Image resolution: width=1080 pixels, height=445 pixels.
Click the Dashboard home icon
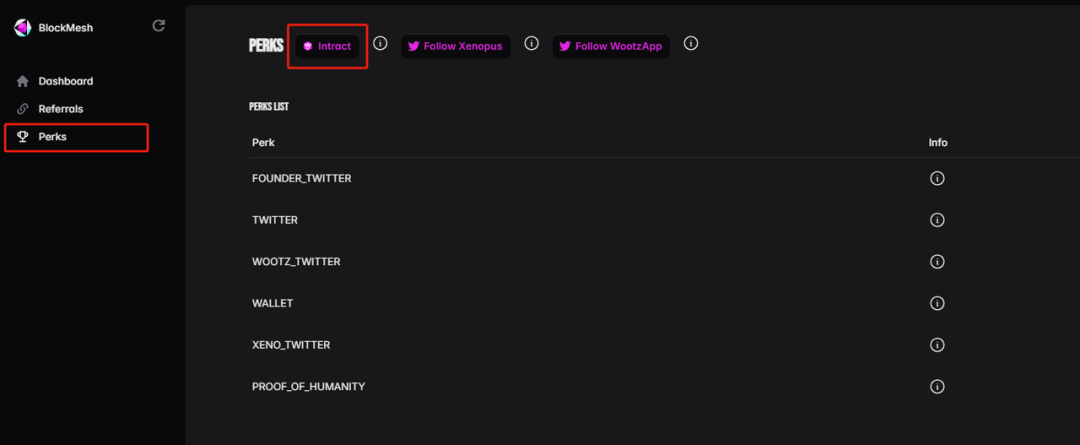(x=23, y=81)
